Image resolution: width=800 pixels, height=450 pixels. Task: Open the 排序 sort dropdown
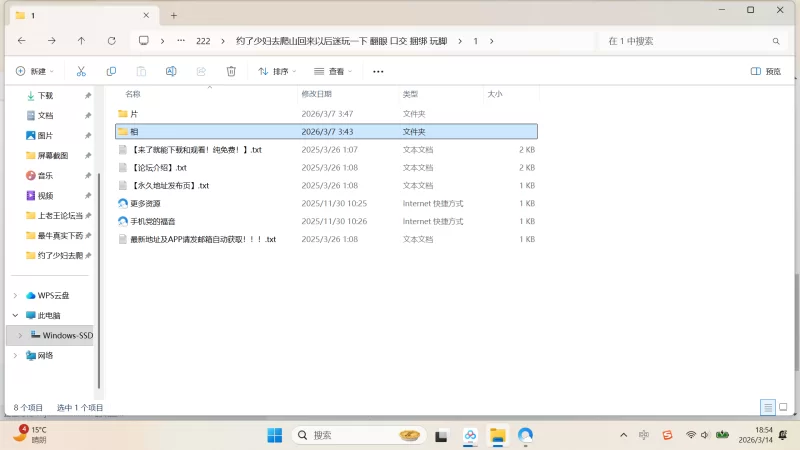click(x=278, y=71)
